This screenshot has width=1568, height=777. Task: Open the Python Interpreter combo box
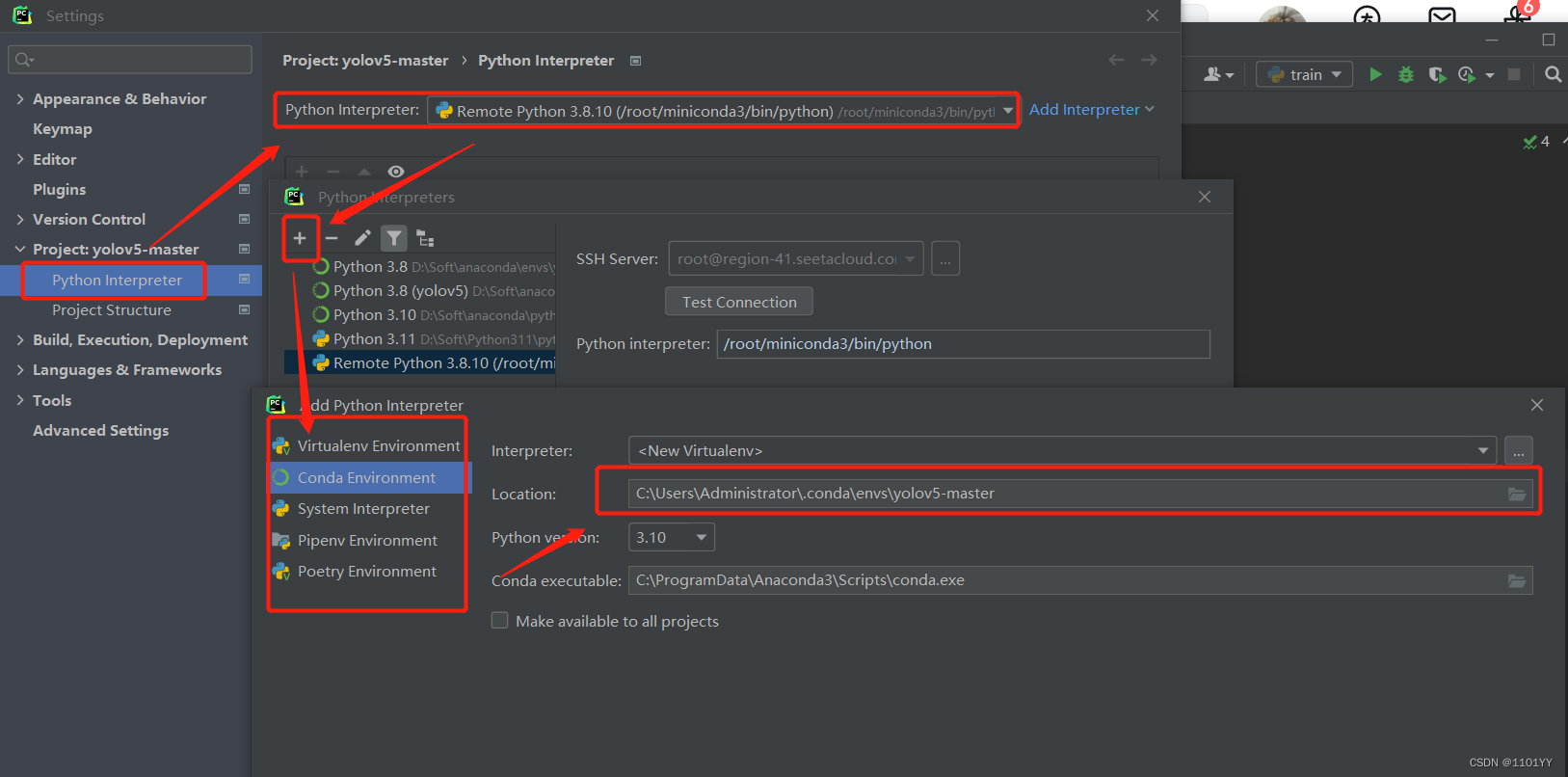[723, 111]
